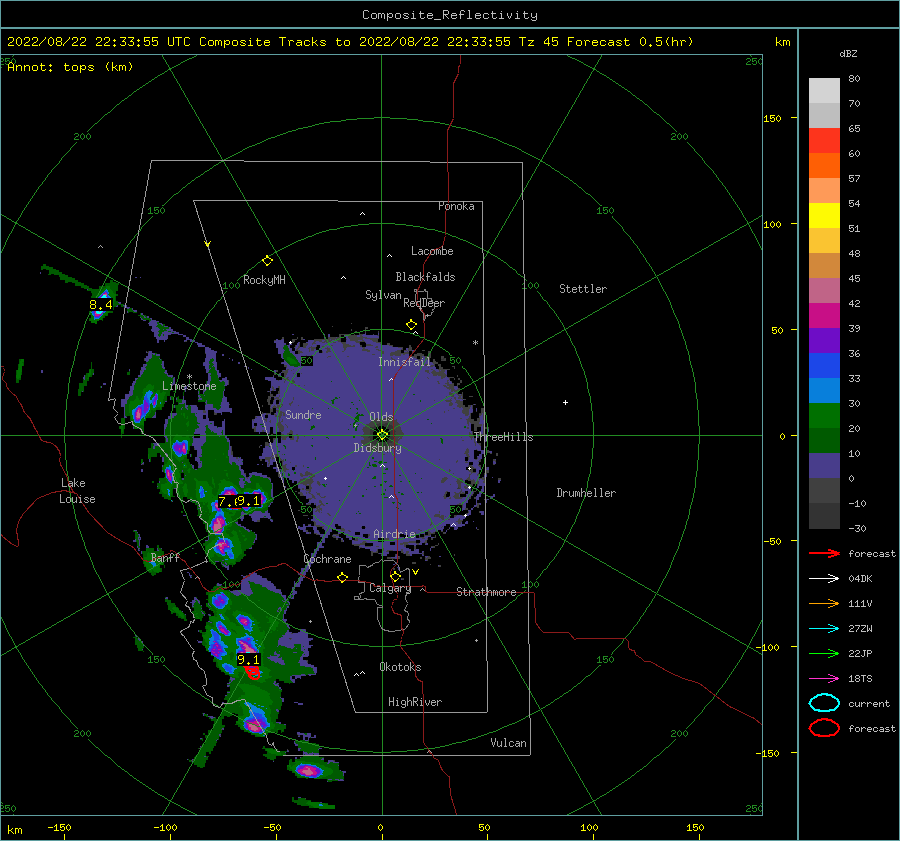The height and width of the screenshot is (841, 900).
Task: Click the RockyMH label
Action: pyautogui.click(x=264, y=280)
